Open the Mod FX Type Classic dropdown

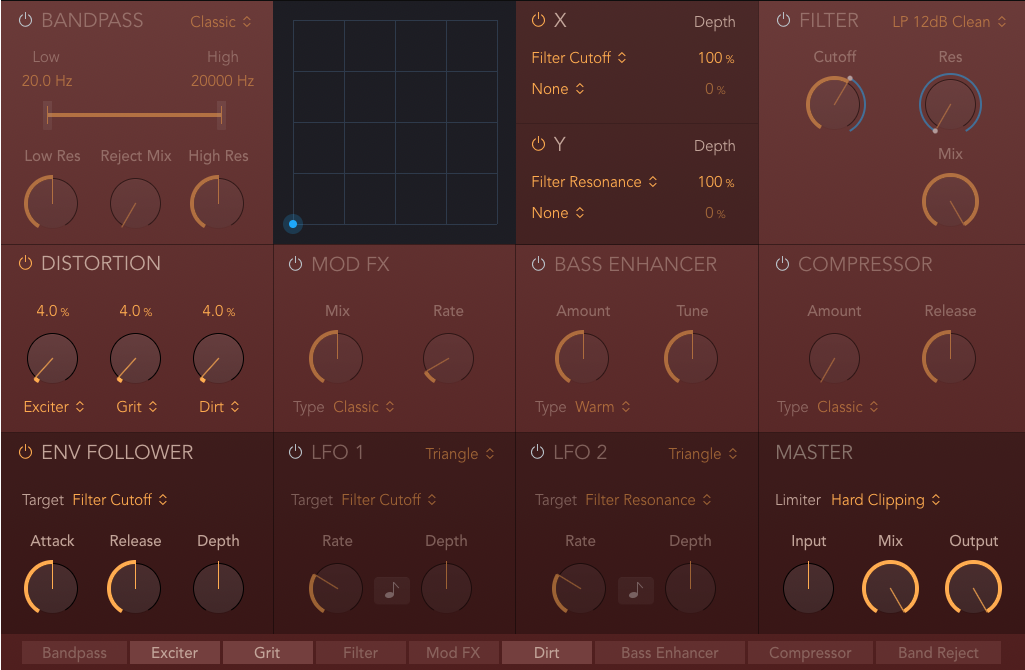pos(363,407)
